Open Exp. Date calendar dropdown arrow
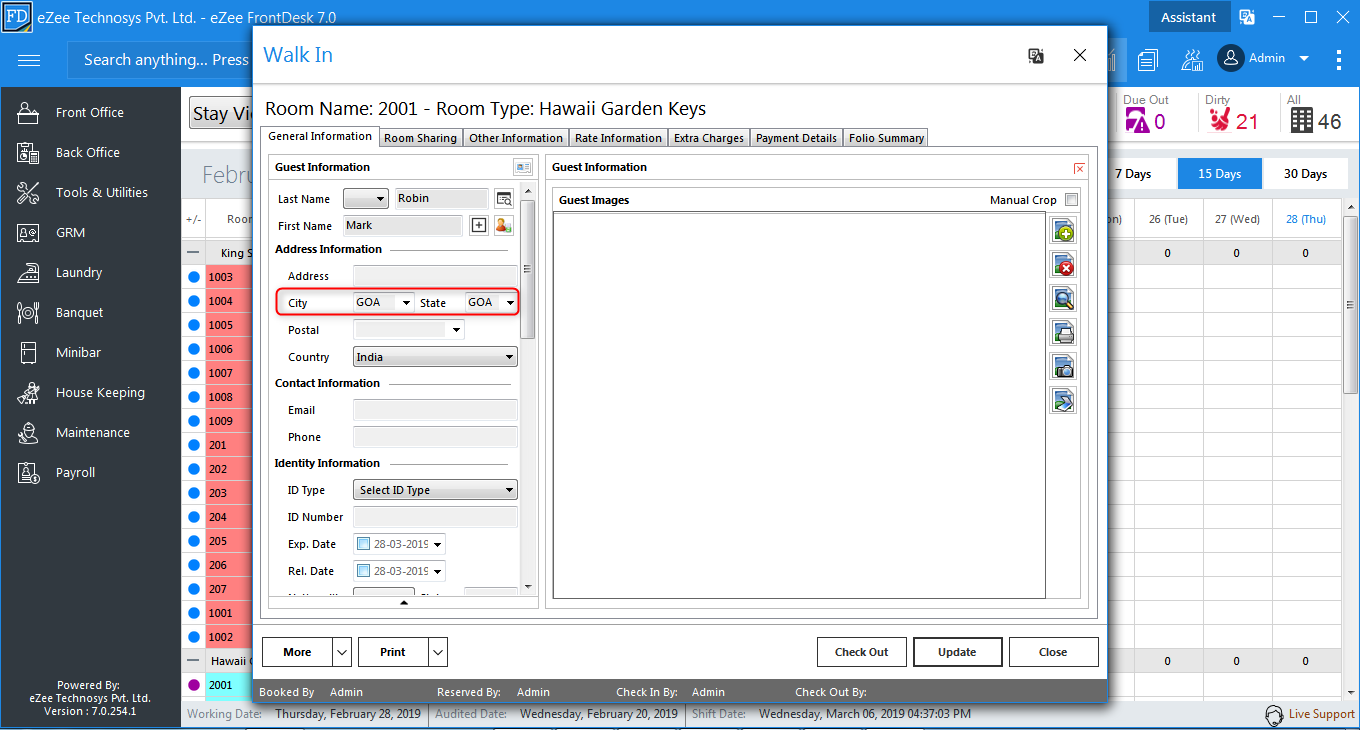This screenshot has height=730, width=1360. coord(437,545)
